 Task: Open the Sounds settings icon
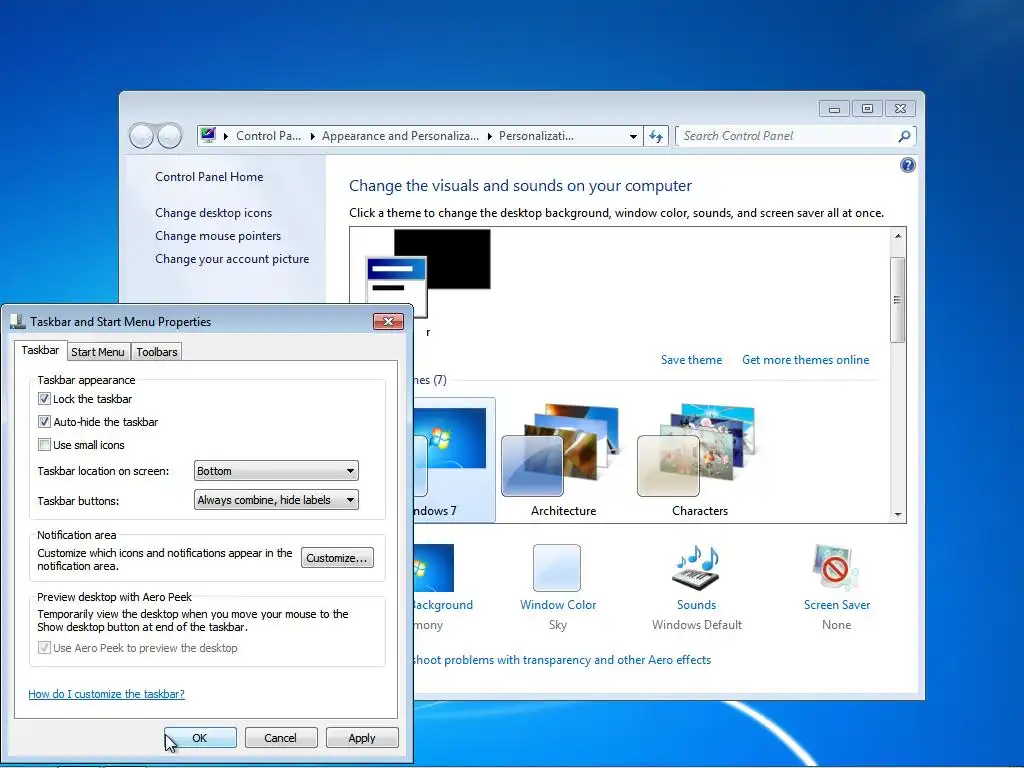coord(696,568)
